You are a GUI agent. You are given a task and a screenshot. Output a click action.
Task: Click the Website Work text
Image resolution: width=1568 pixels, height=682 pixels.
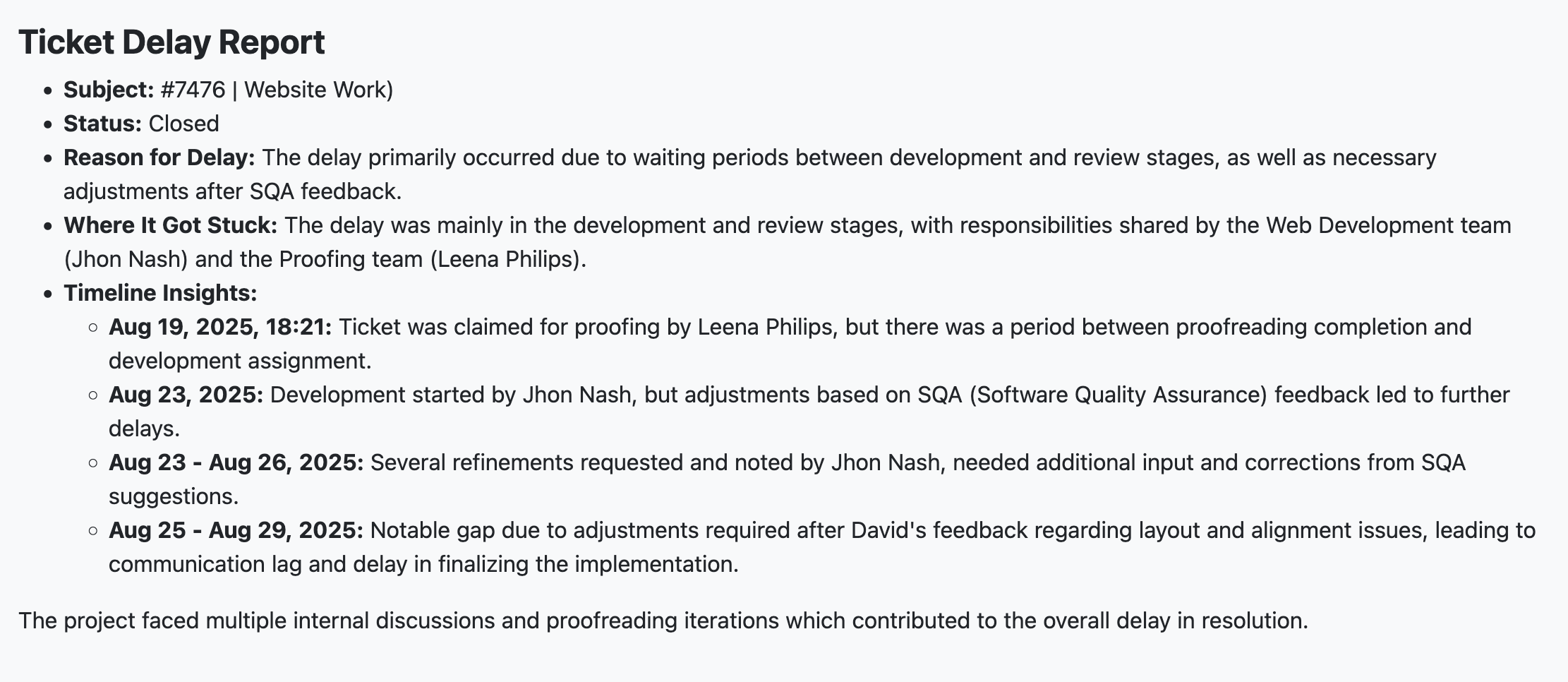pos(318,90)
